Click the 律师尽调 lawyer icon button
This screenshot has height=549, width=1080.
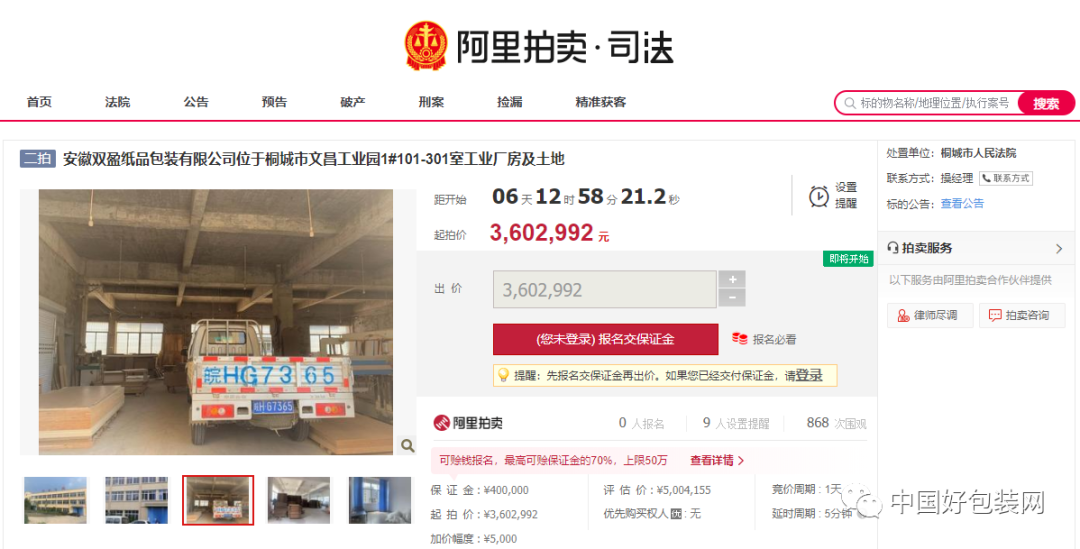931,315
